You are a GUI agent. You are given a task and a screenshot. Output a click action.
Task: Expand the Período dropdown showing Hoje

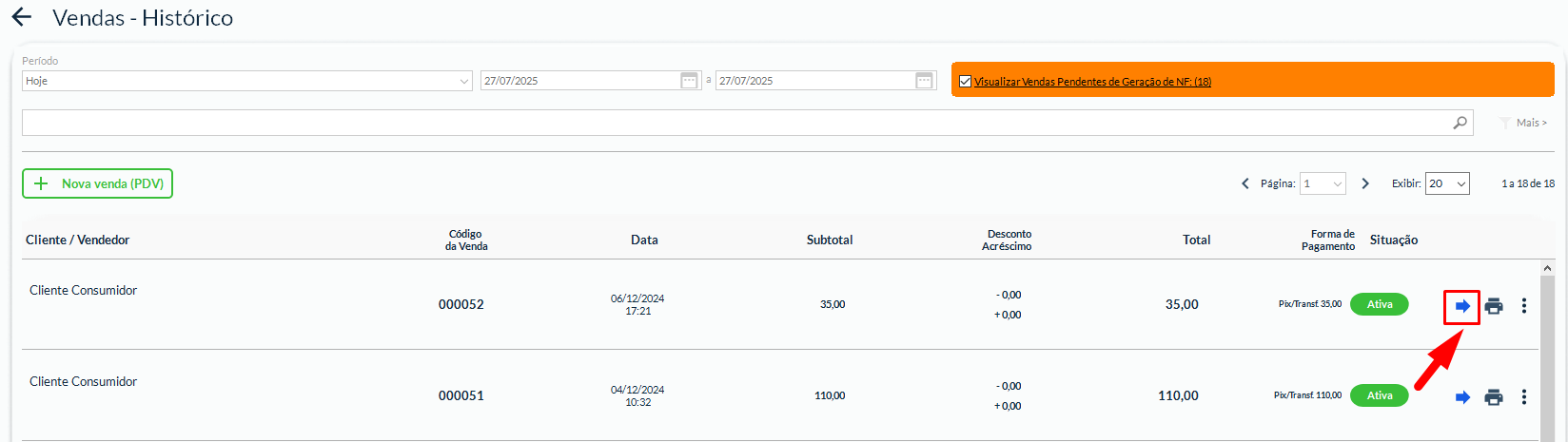pyautogui.click(x=247, y=81)
